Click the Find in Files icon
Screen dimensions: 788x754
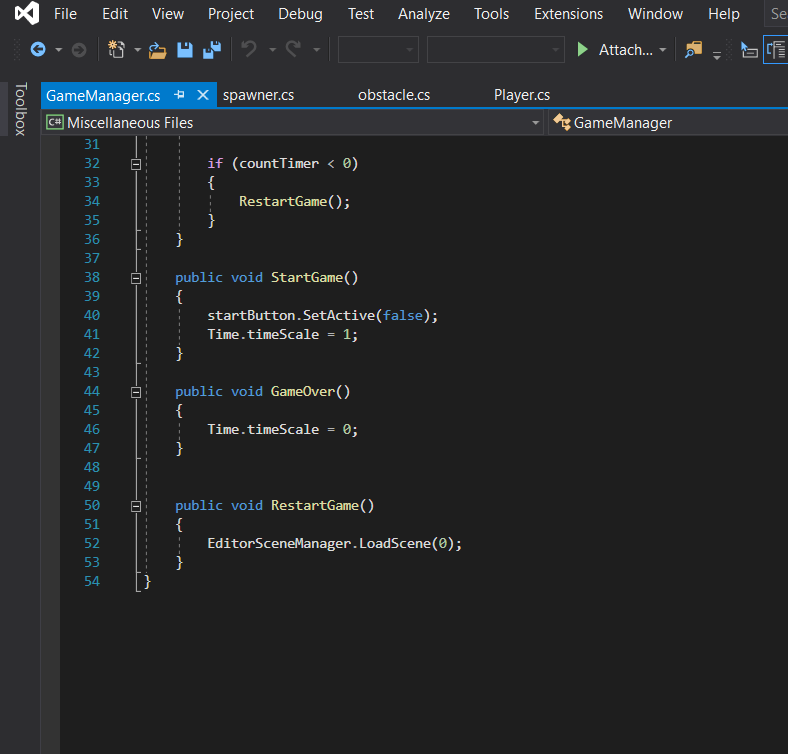tap(693, 50)
